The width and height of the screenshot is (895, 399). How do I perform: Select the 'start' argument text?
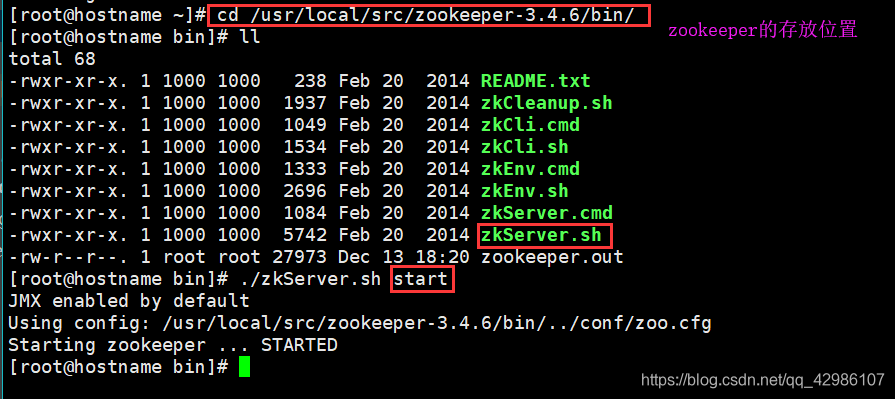point(421,279)
